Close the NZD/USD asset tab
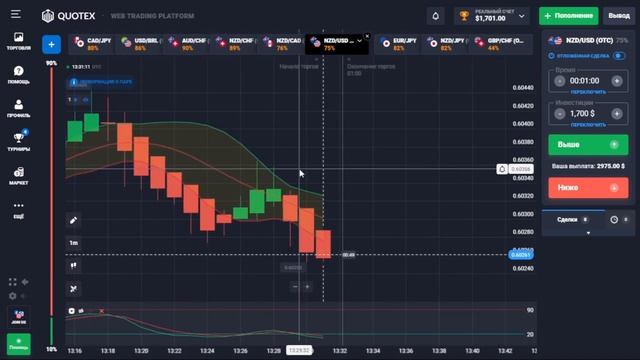640x360 pixels. [367, 36]
